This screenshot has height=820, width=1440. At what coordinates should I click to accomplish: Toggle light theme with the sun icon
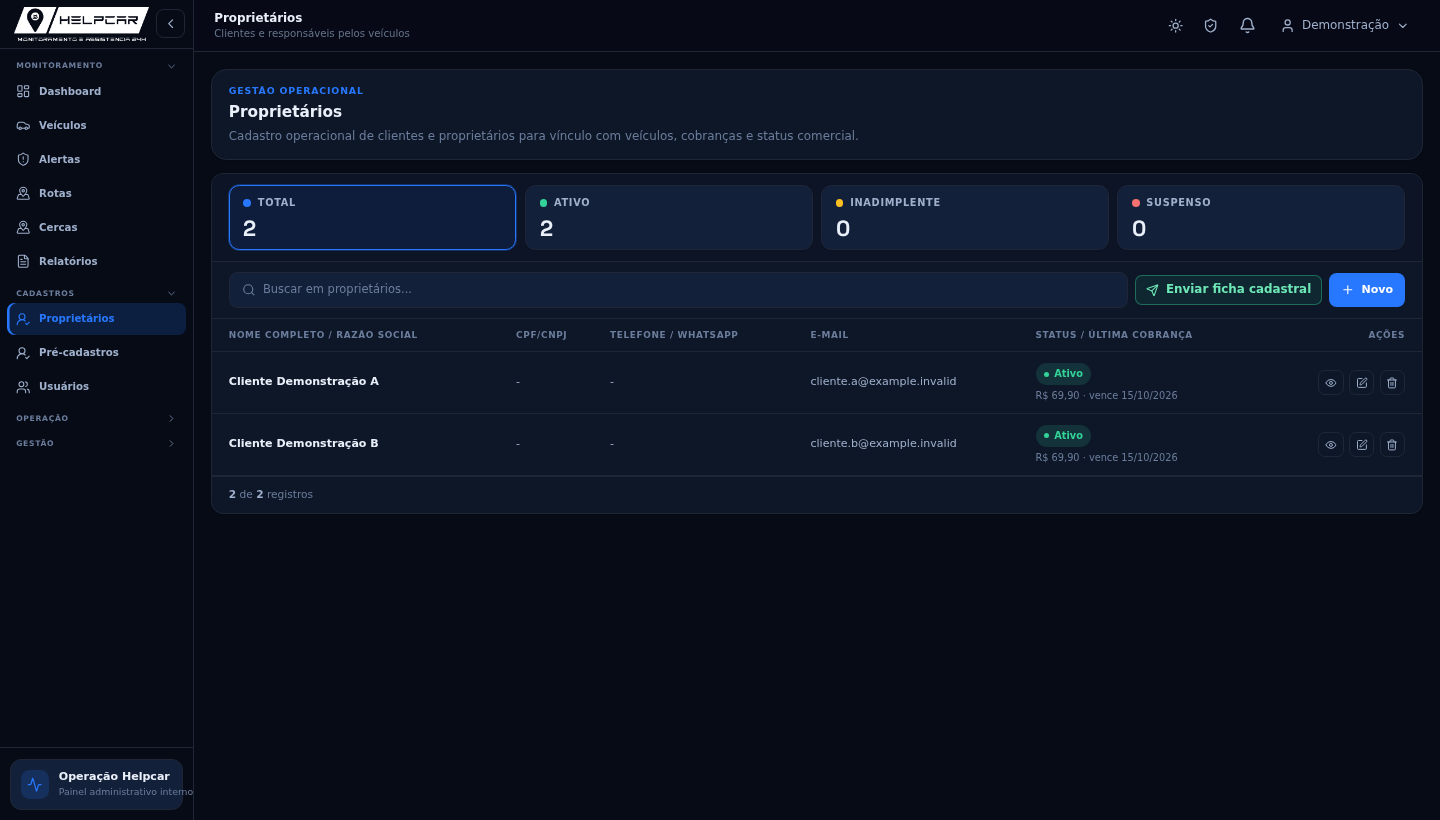coord(1175,25)
